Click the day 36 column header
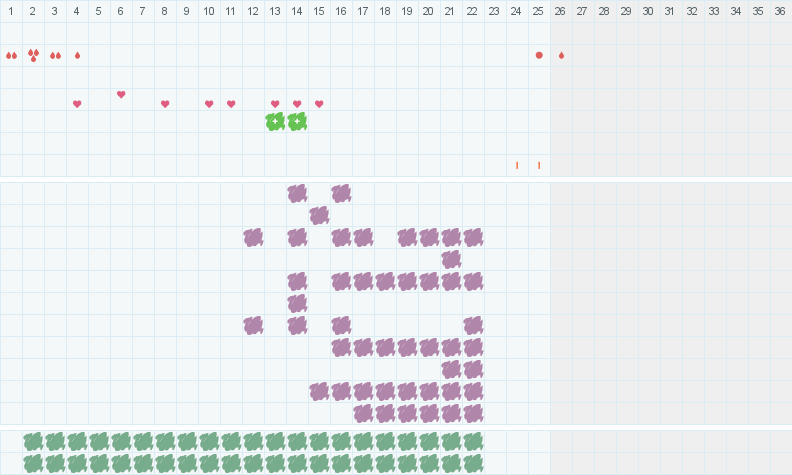792x475 pixels. click(780, 11)
